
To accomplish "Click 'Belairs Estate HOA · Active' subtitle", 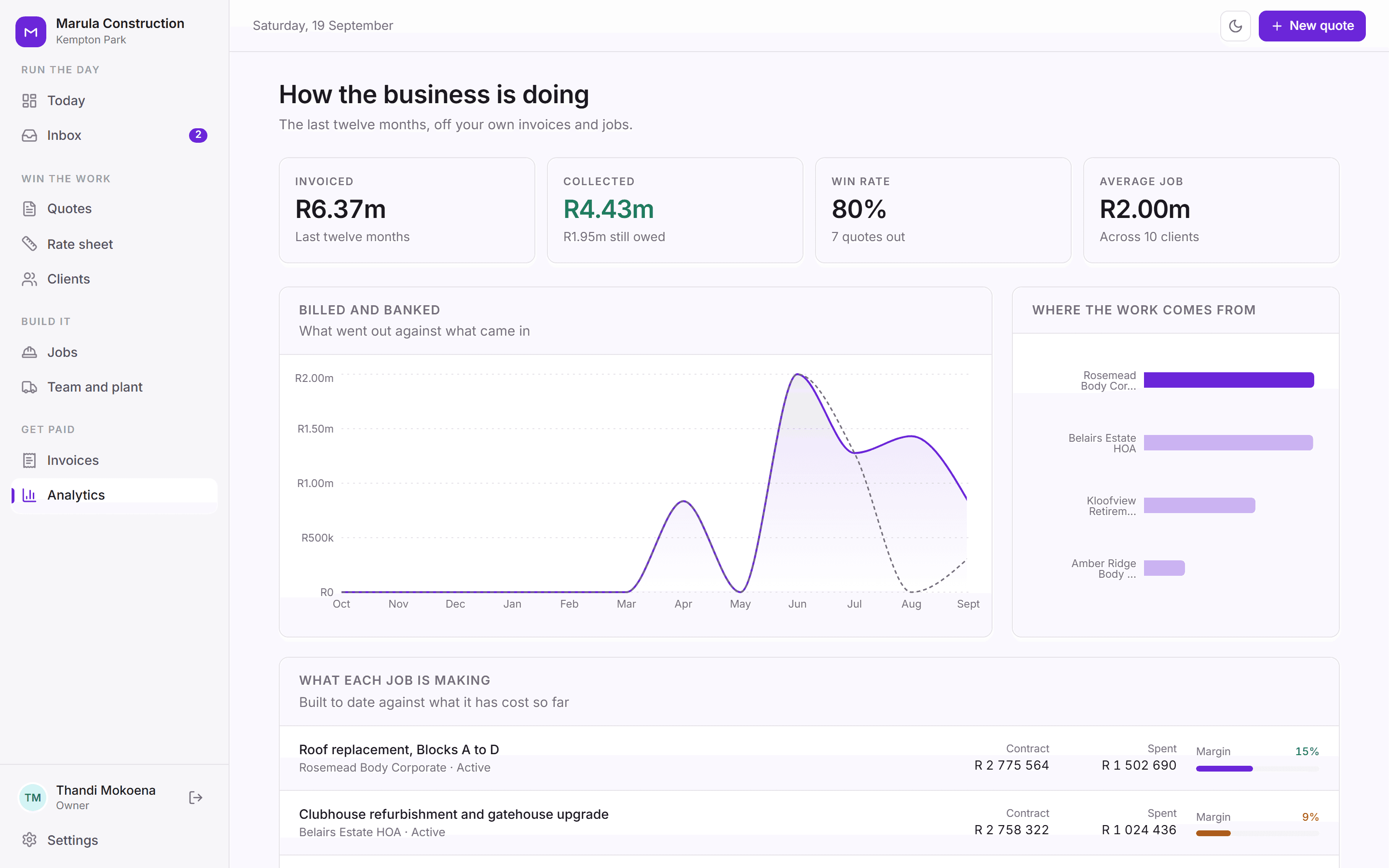I will click(372, 832).
